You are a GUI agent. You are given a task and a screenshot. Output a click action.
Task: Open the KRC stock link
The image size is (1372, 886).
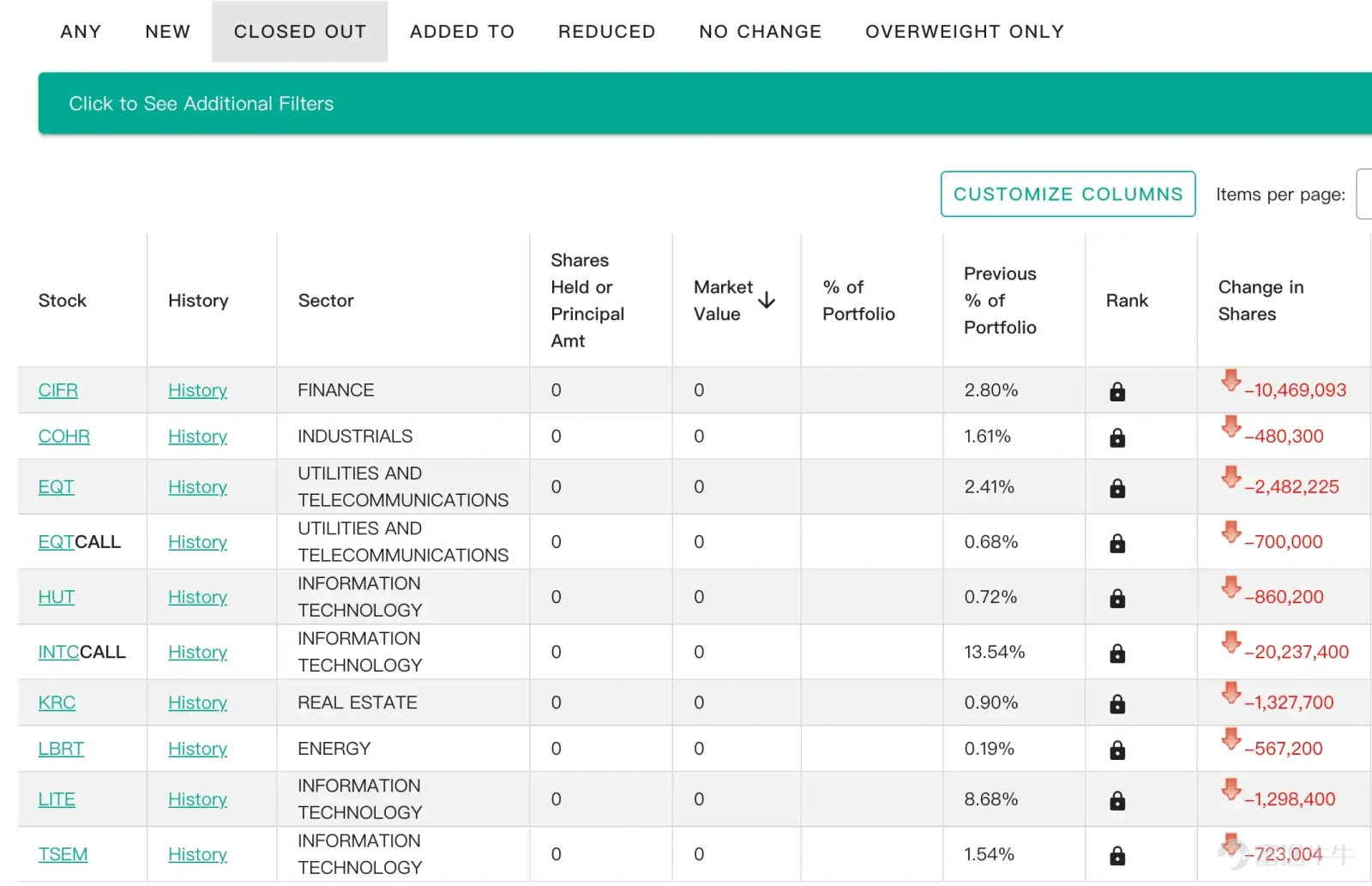[57, 702]
